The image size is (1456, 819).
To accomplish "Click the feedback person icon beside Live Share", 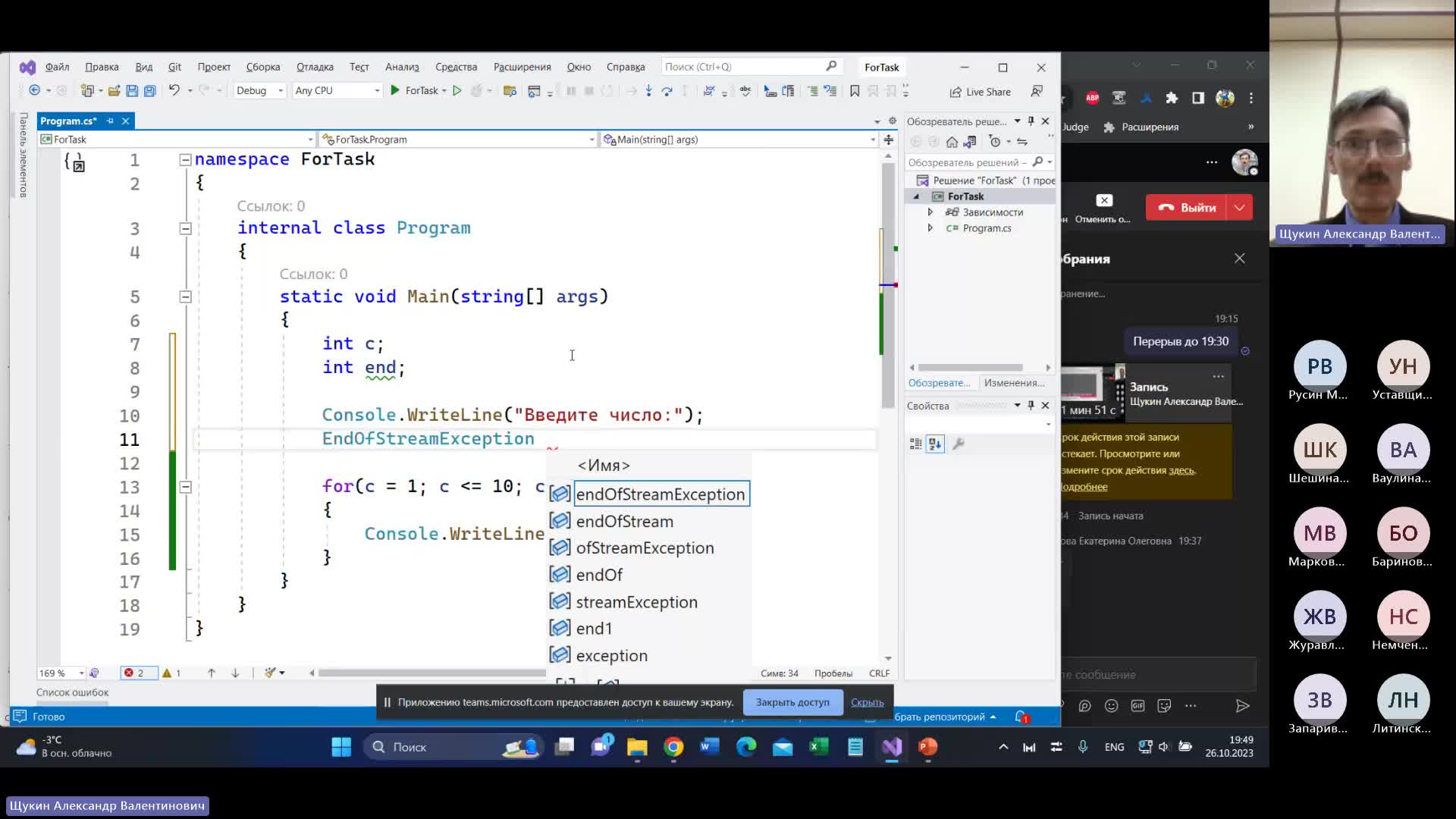I will pyautogui.click(x=1037, y=91).
